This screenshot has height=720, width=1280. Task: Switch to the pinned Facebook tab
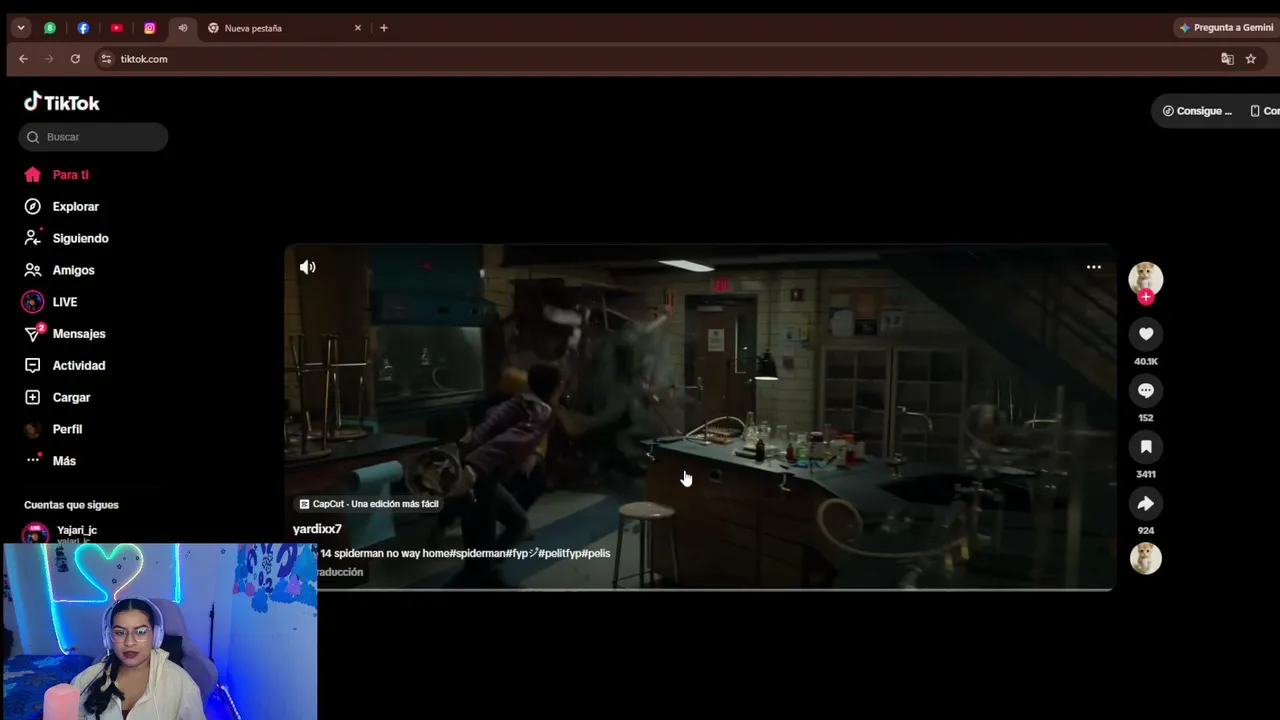pos(83,28)
